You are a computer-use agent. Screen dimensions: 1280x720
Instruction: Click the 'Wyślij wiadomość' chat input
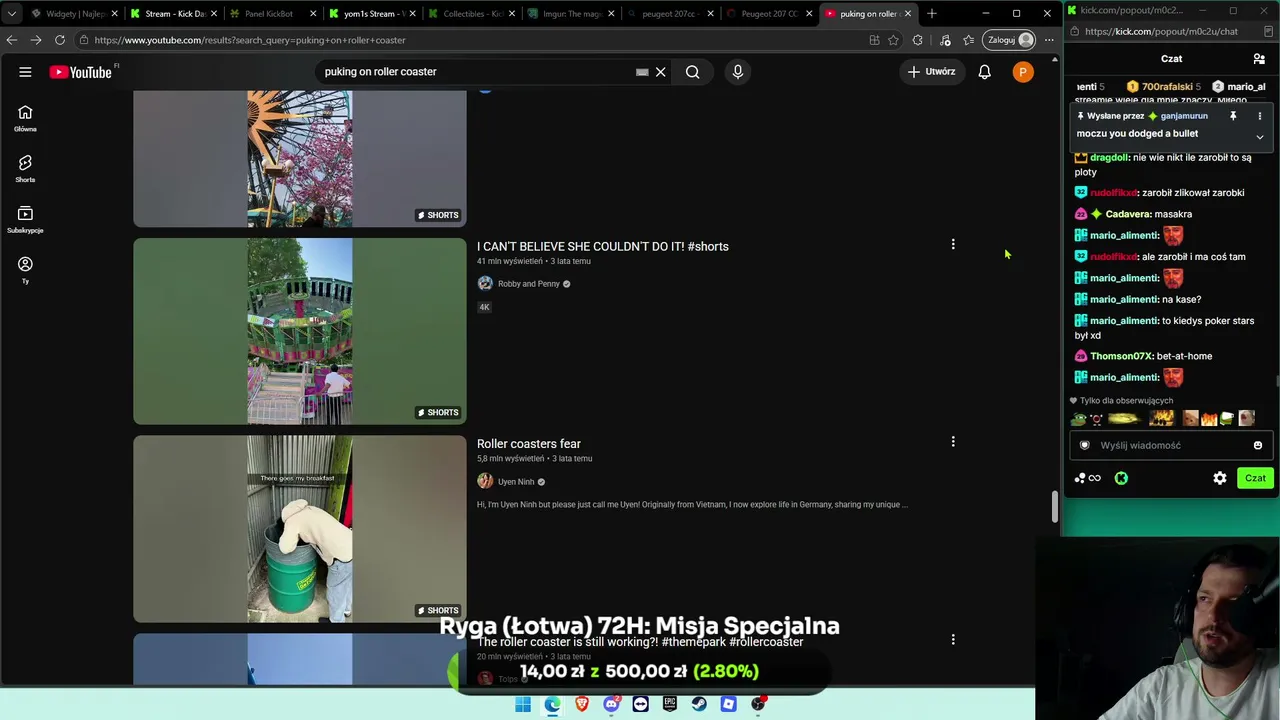1170,446
